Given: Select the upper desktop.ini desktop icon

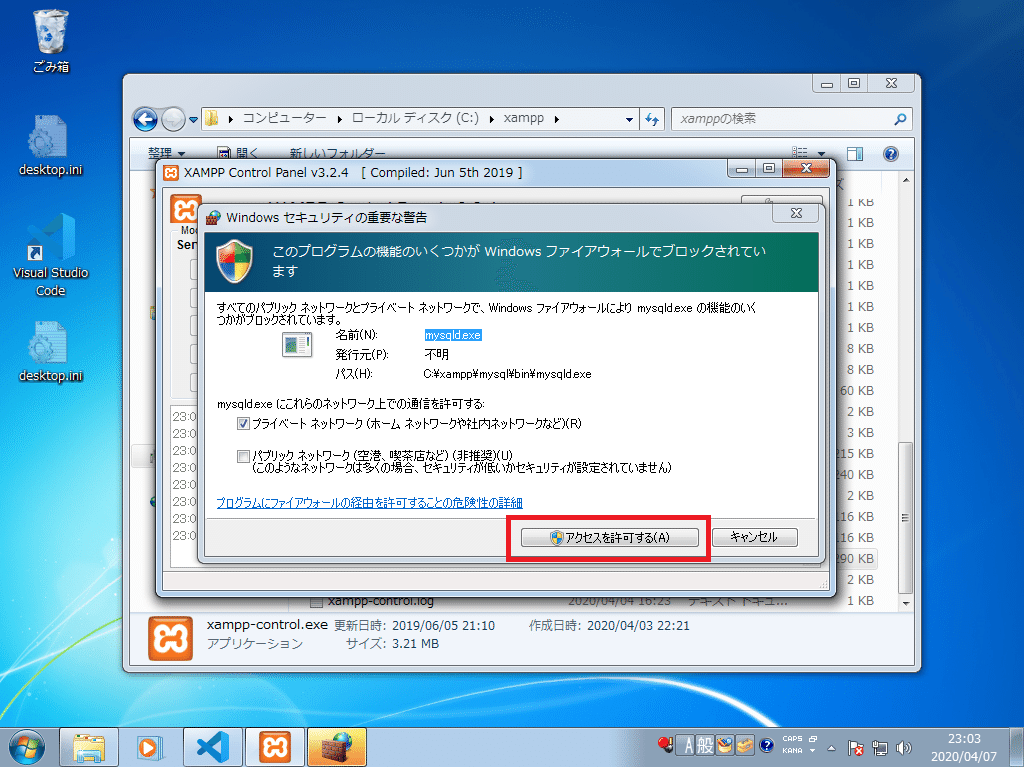Looking at the screenshot, I should tap(50, 146).
